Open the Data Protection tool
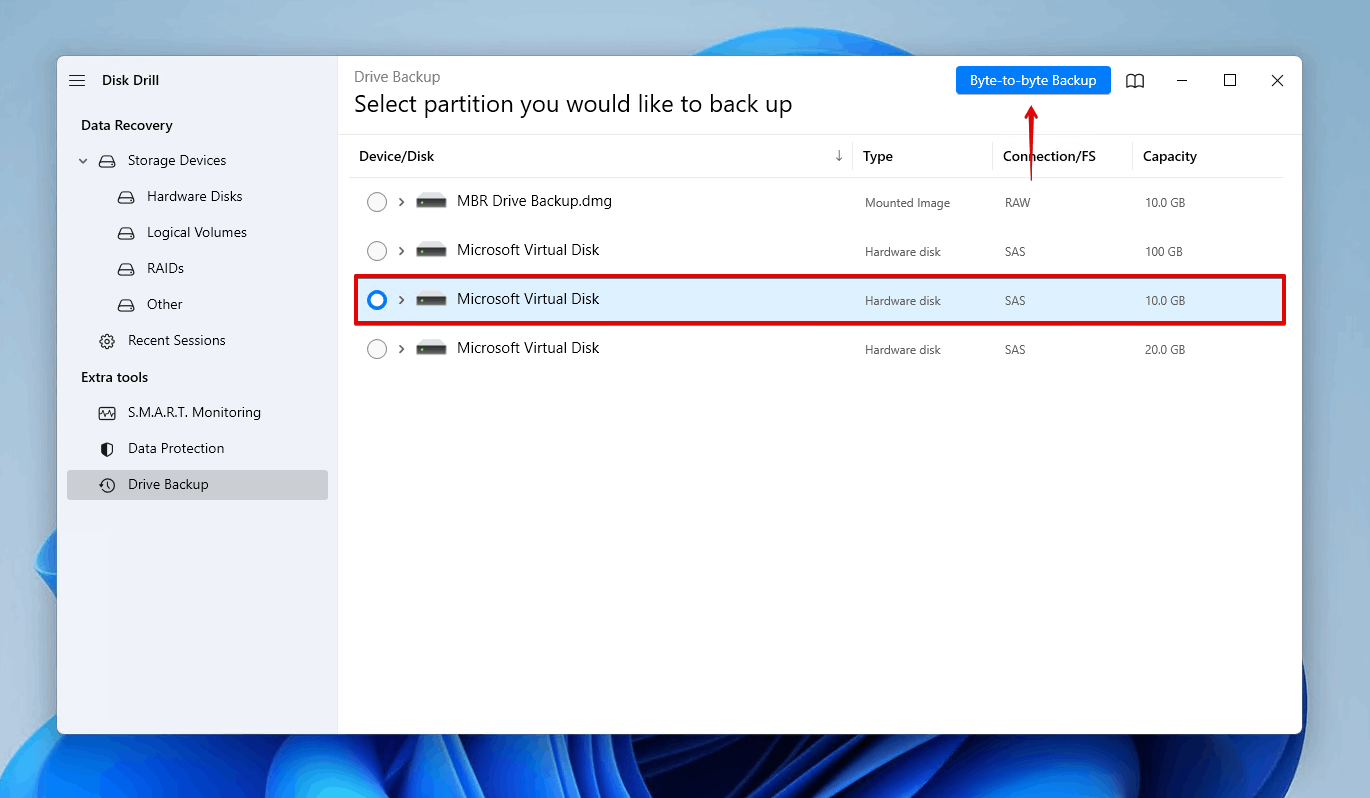This screenshot has width=1370, height=798. pyautogui.click(x=176, y=448)
